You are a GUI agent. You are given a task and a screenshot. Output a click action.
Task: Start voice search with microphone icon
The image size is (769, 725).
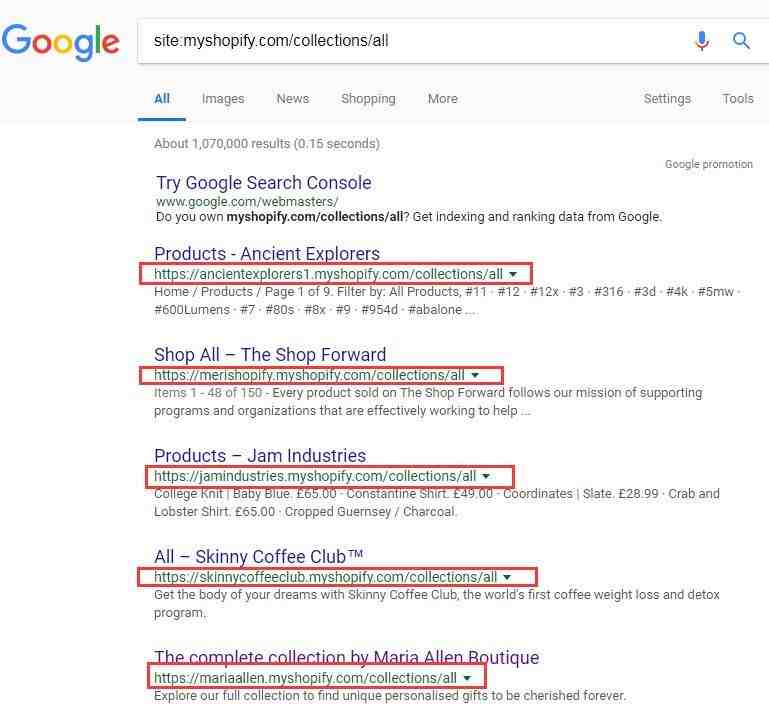coord(702,41)
